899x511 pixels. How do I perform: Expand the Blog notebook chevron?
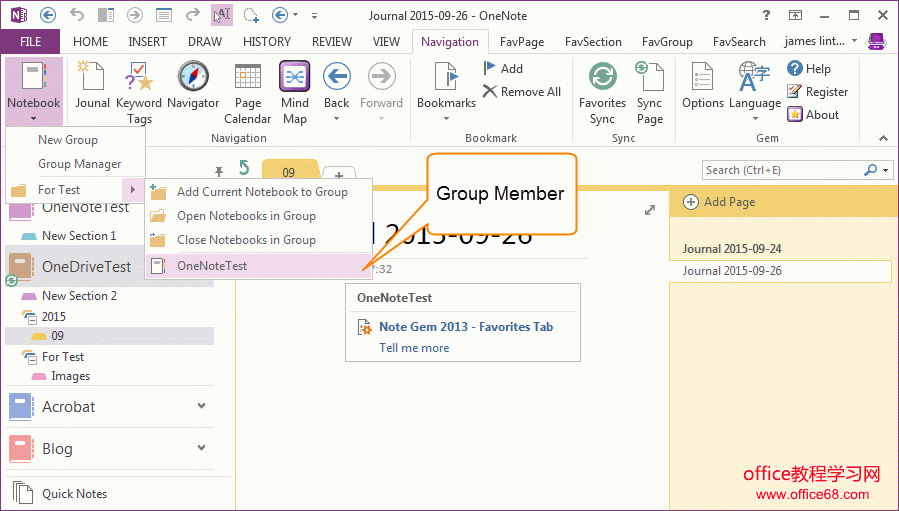point(202,448)
